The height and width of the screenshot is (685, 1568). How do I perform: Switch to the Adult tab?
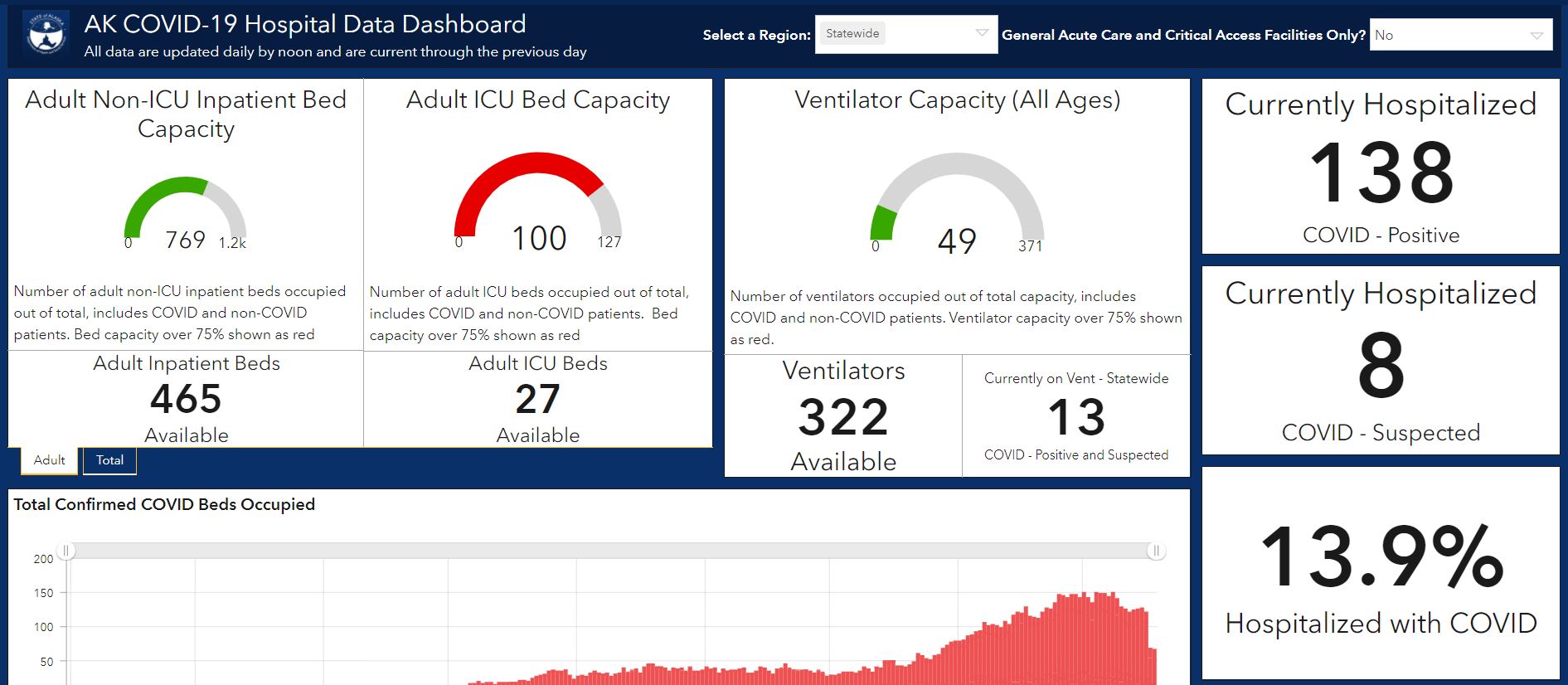point(50,460)
